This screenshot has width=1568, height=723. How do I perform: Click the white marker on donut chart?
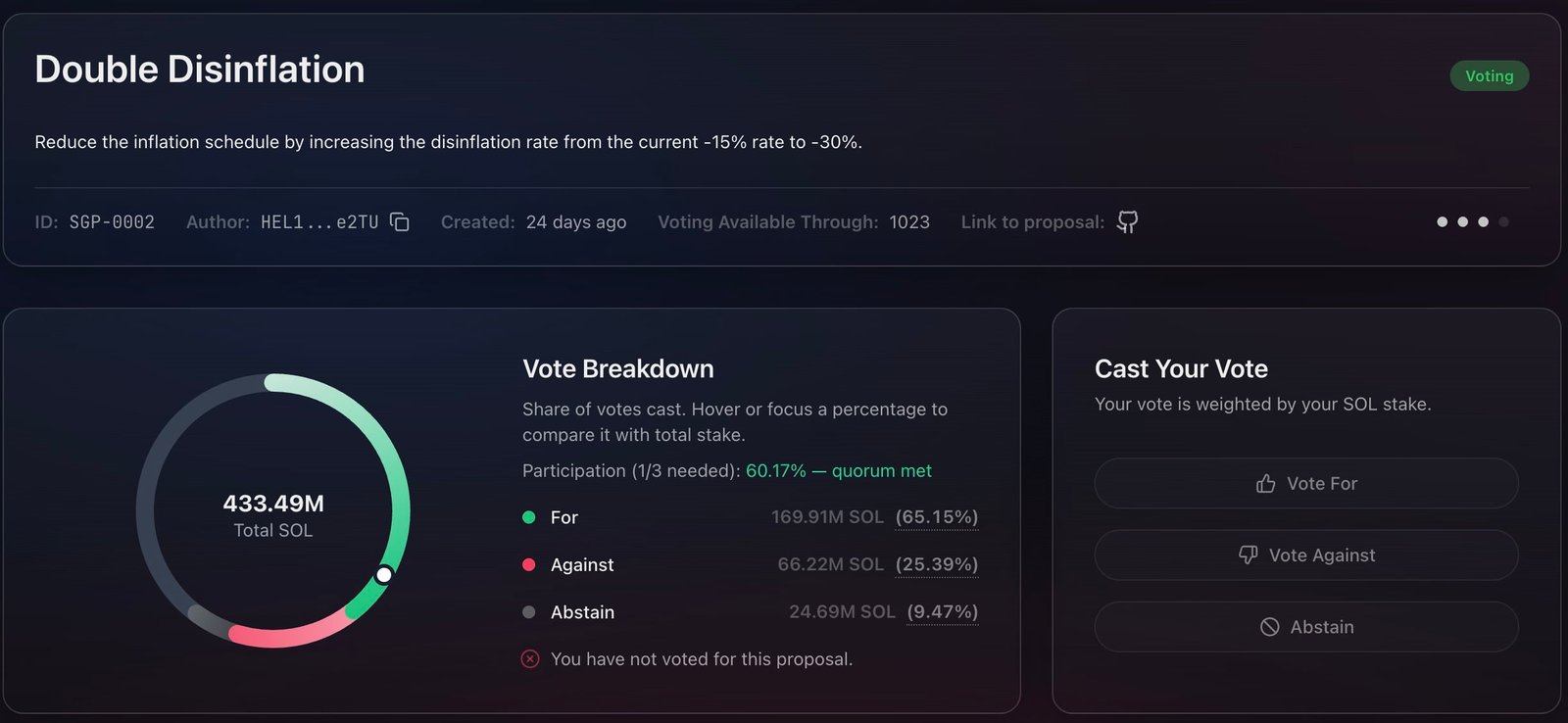[x=384, y=575]
